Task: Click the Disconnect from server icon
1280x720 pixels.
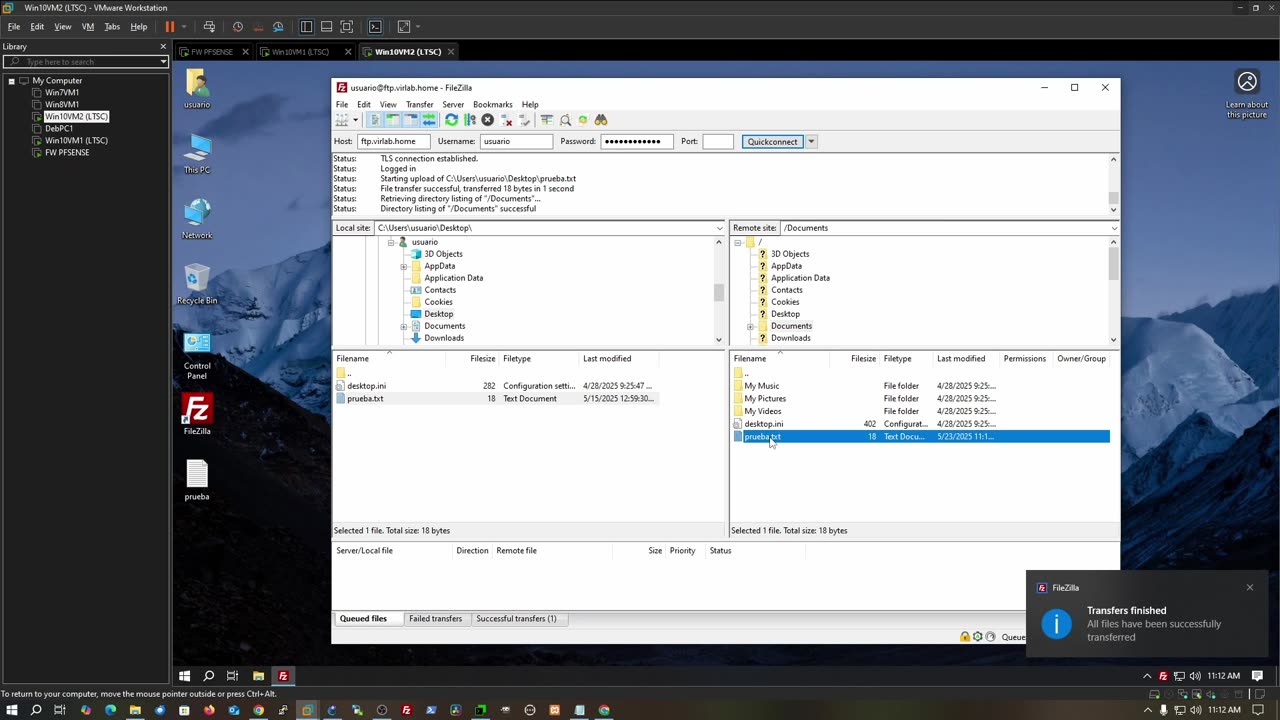Action: coord(506,120)
